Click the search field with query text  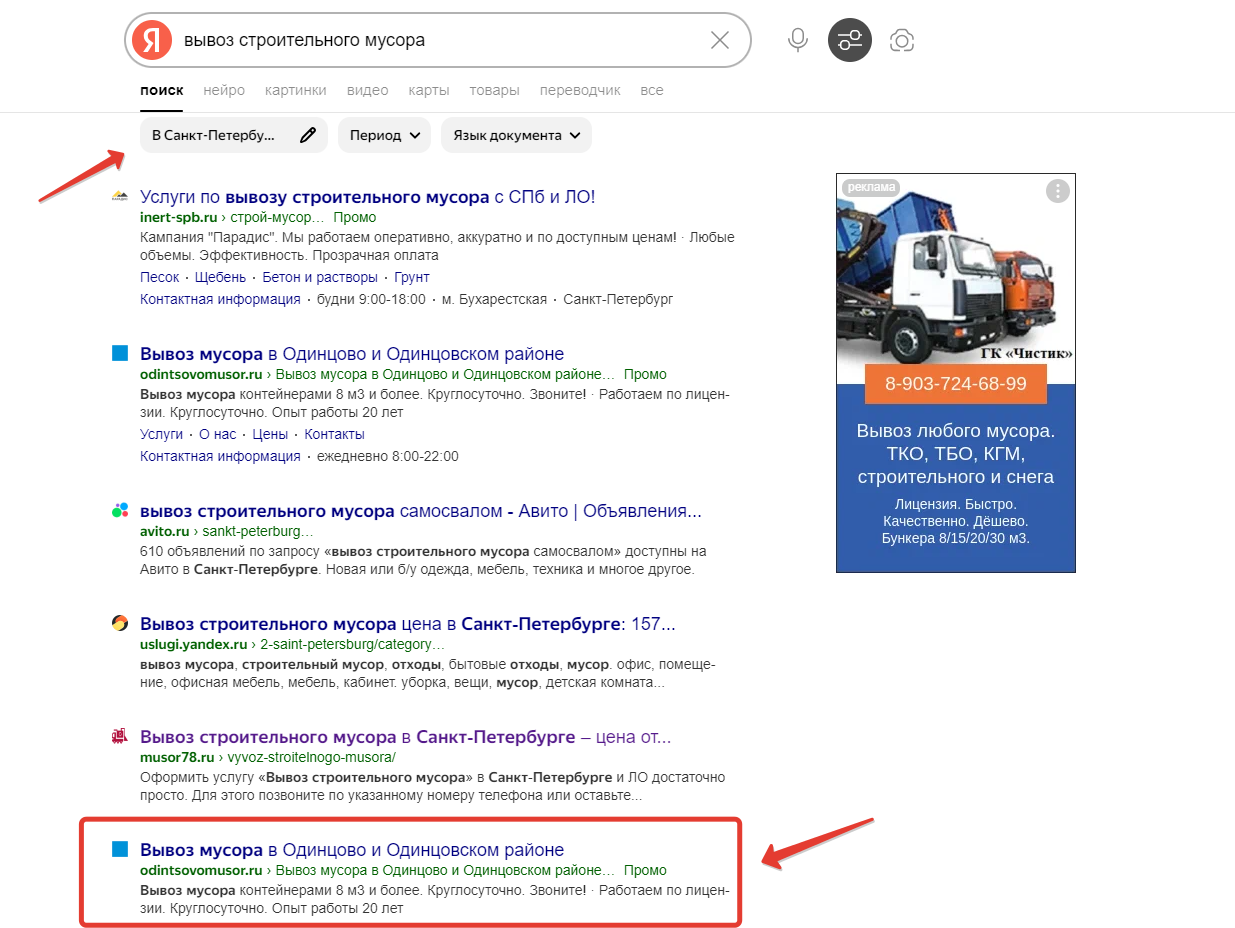coord(438,40)
